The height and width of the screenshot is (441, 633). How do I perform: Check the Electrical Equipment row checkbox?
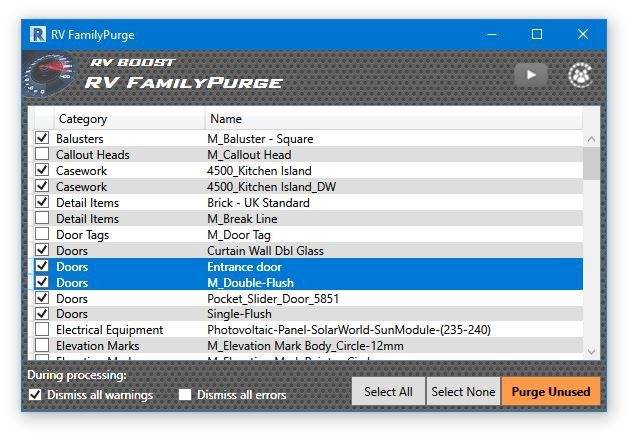[42, 330]
